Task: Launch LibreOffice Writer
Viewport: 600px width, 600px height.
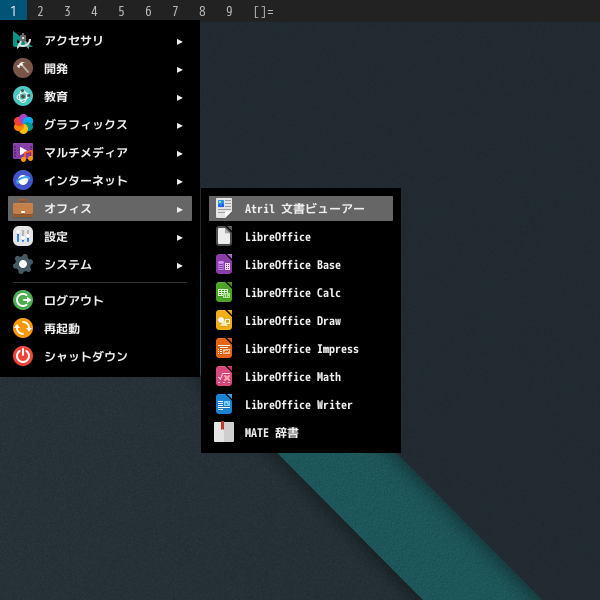Action: (x=301, y=404)
